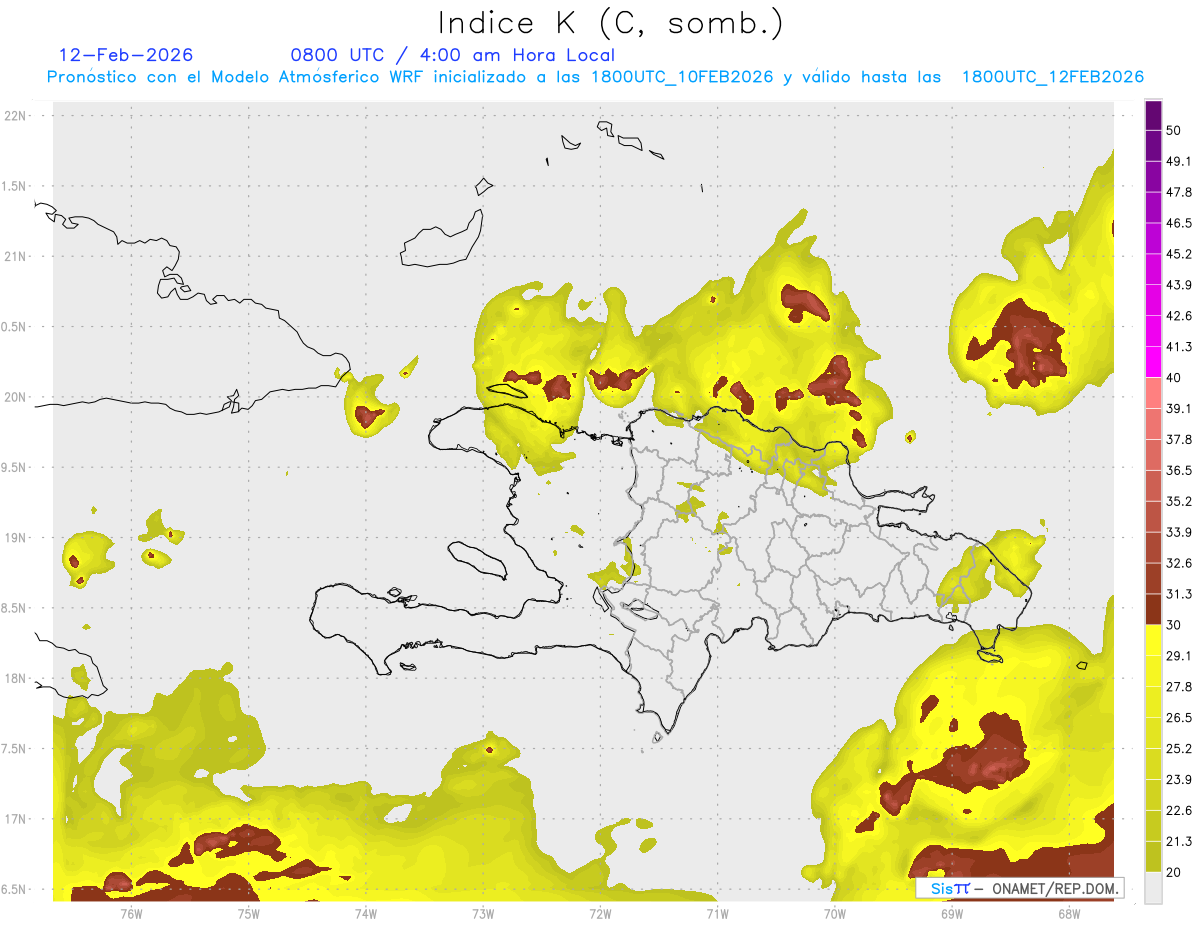Click the colorbar value '39.1'
Image resolution: width=1200 pixels, height=927 pixels.
[1179, 409]
